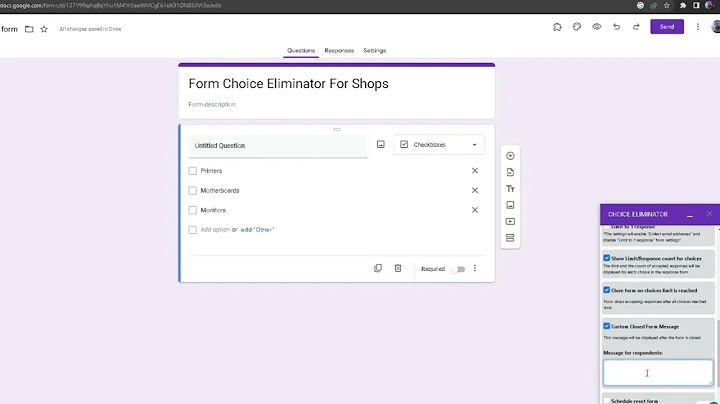720x404 pixels.
Task: Close the Choice Eliminator panel
Action: tap(709, 214)
